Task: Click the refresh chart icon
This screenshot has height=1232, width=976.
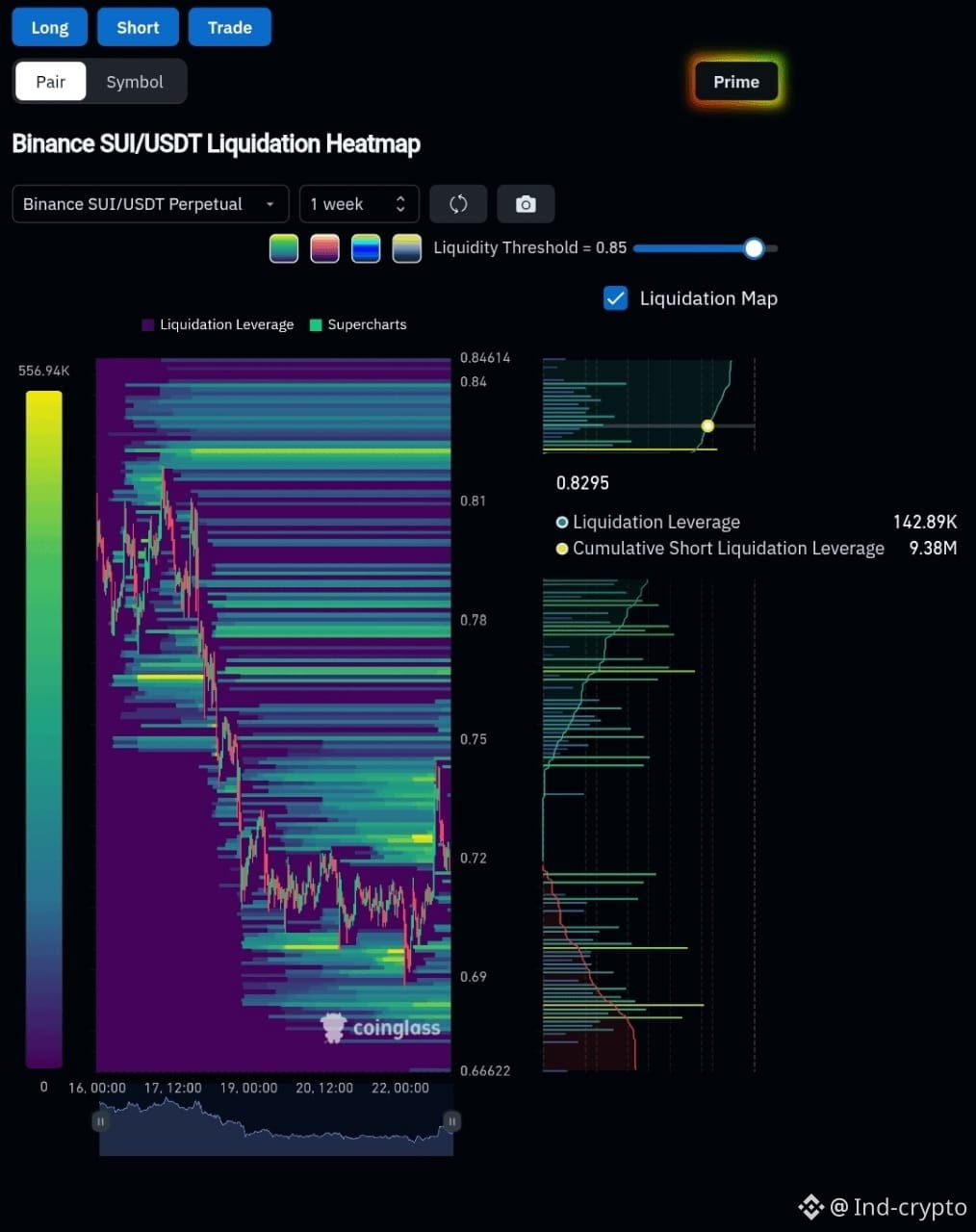Action: click(458, 204)
